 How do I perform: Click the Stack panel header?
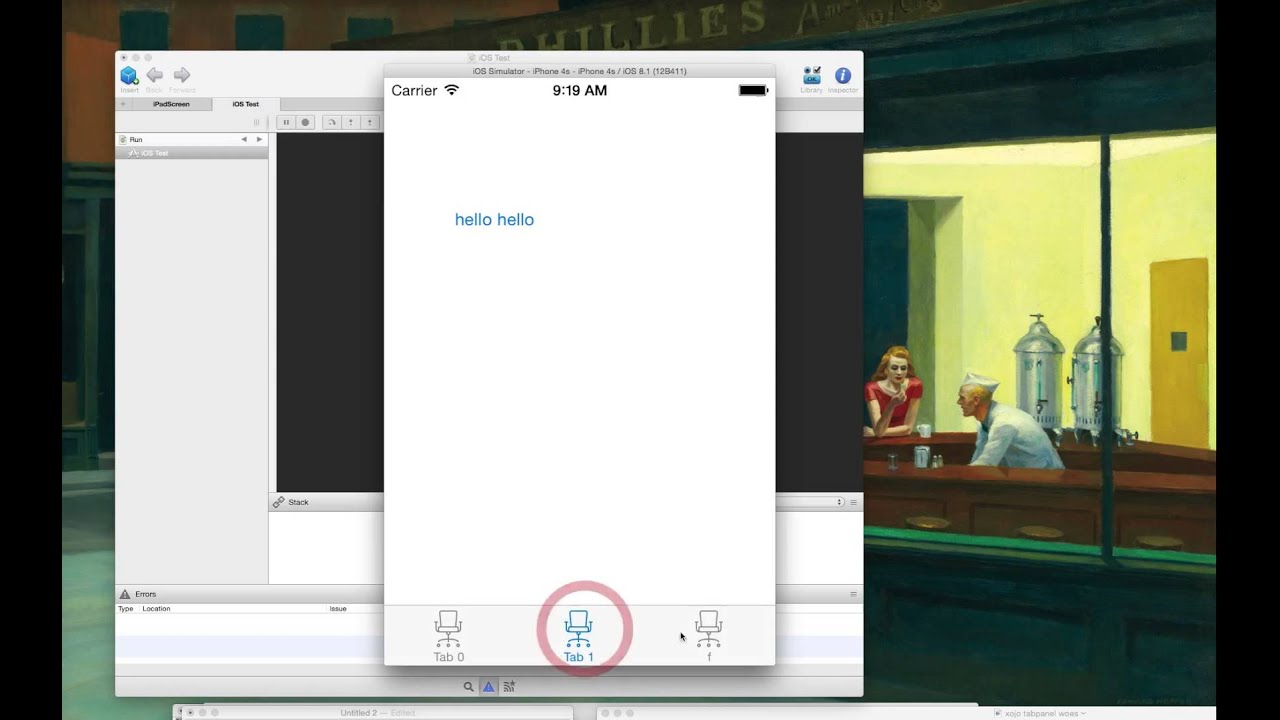tap(326, 502)
